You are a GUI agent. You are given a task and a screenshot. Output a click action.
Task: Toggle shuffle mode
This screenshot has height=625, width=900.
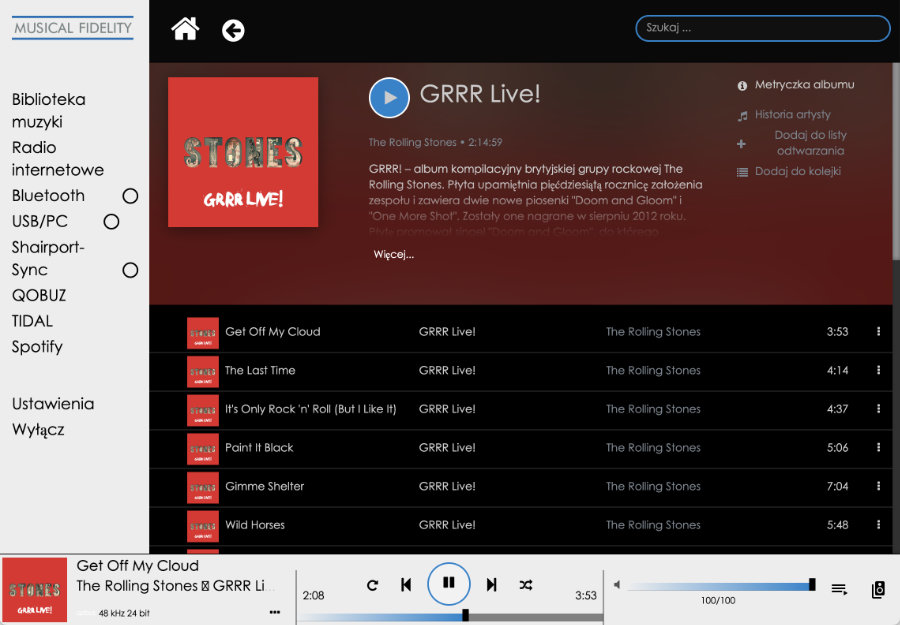[526, 585]
